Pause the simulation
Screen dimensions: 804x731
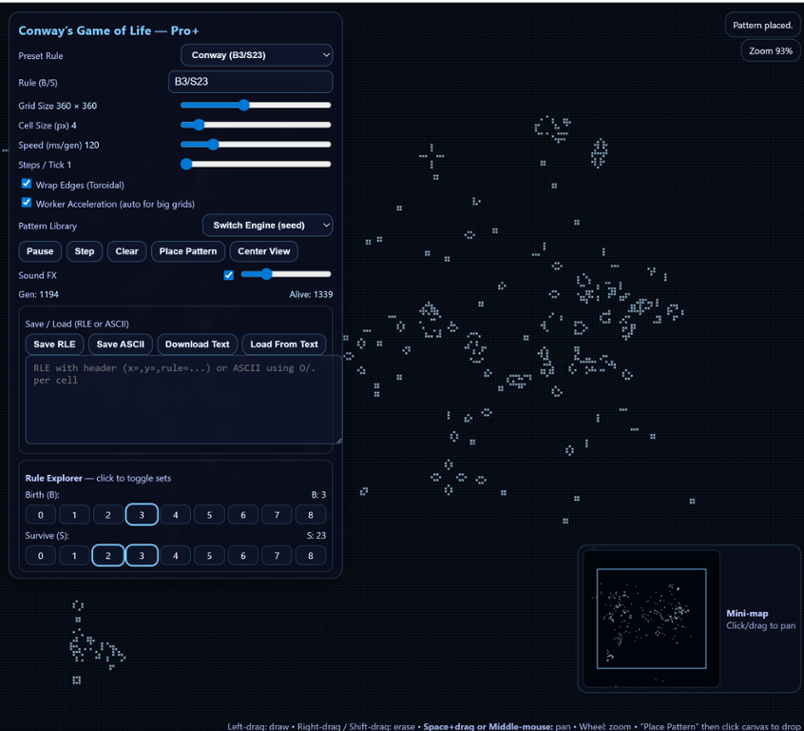pyautogui.click(x=39, y=251)
